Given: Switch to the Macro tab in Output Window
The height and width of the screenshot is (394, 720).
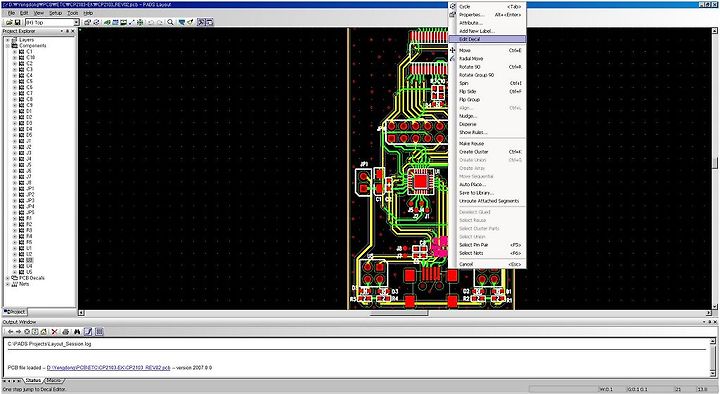Looking at the screenshot, I should [x=54, y=381].
